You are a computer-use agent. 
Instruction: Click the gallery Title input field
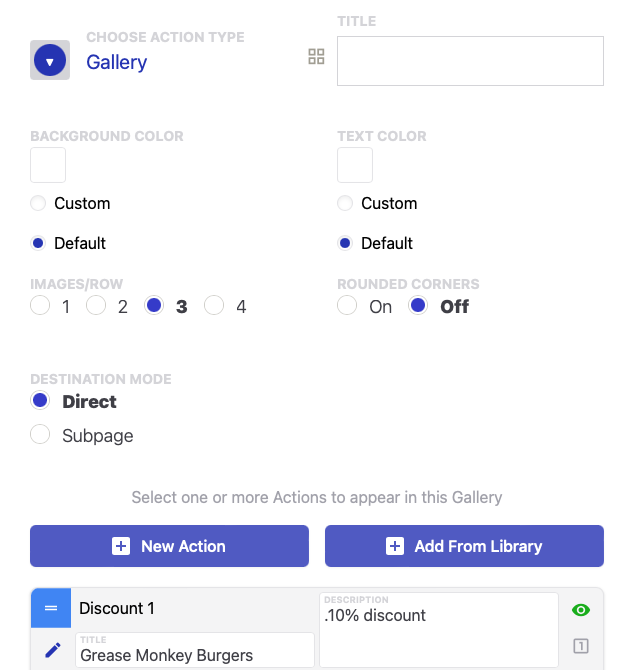[x=470, y=61]
